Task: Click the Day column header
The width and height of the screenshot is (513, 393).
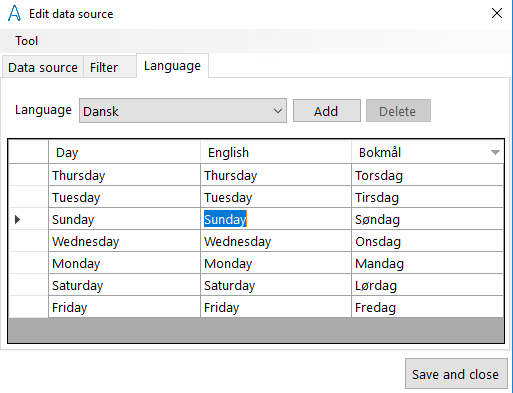Action: tap(125, 152)
